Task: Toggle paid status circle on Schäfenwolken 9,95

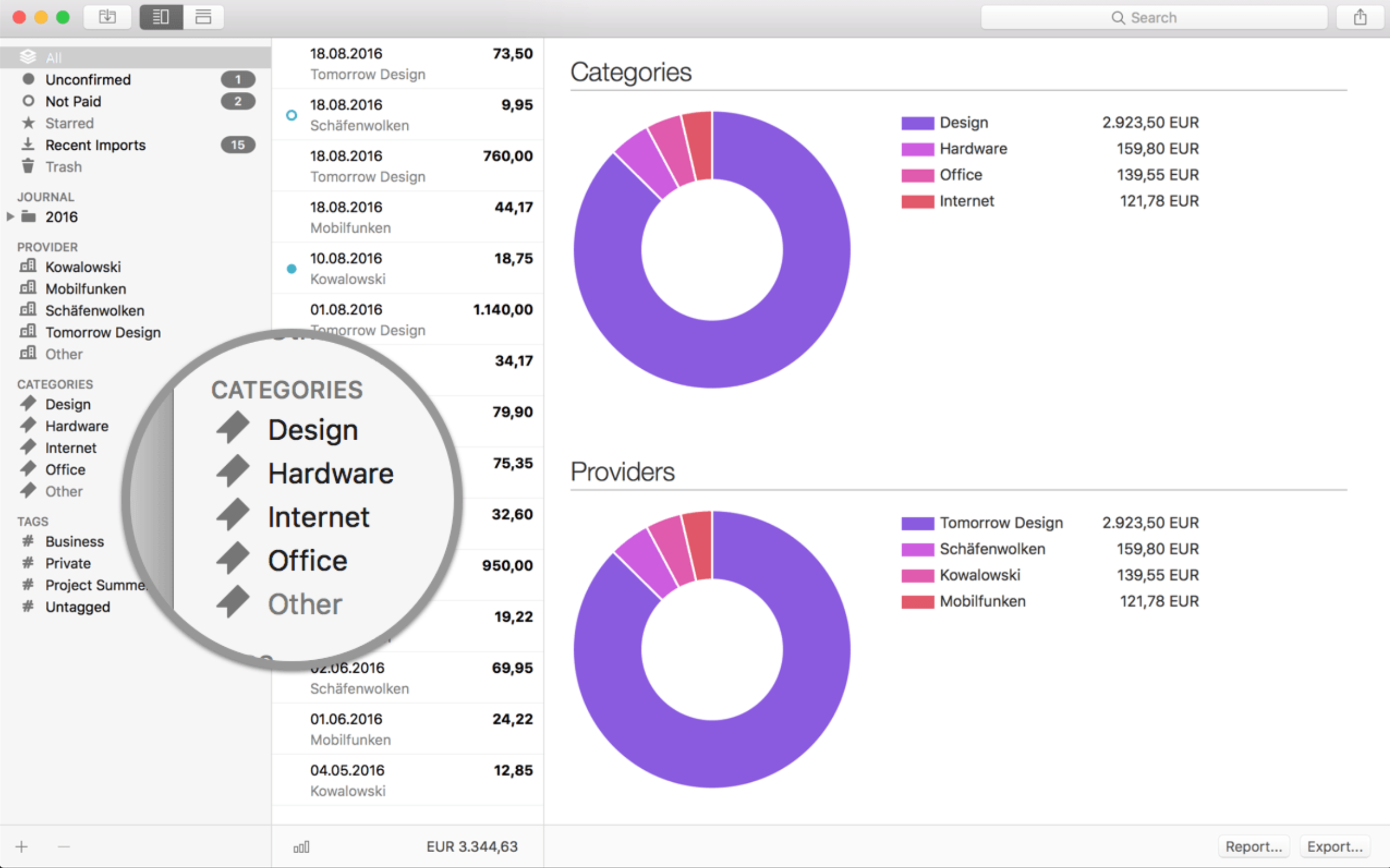Action: coord(292,115)
